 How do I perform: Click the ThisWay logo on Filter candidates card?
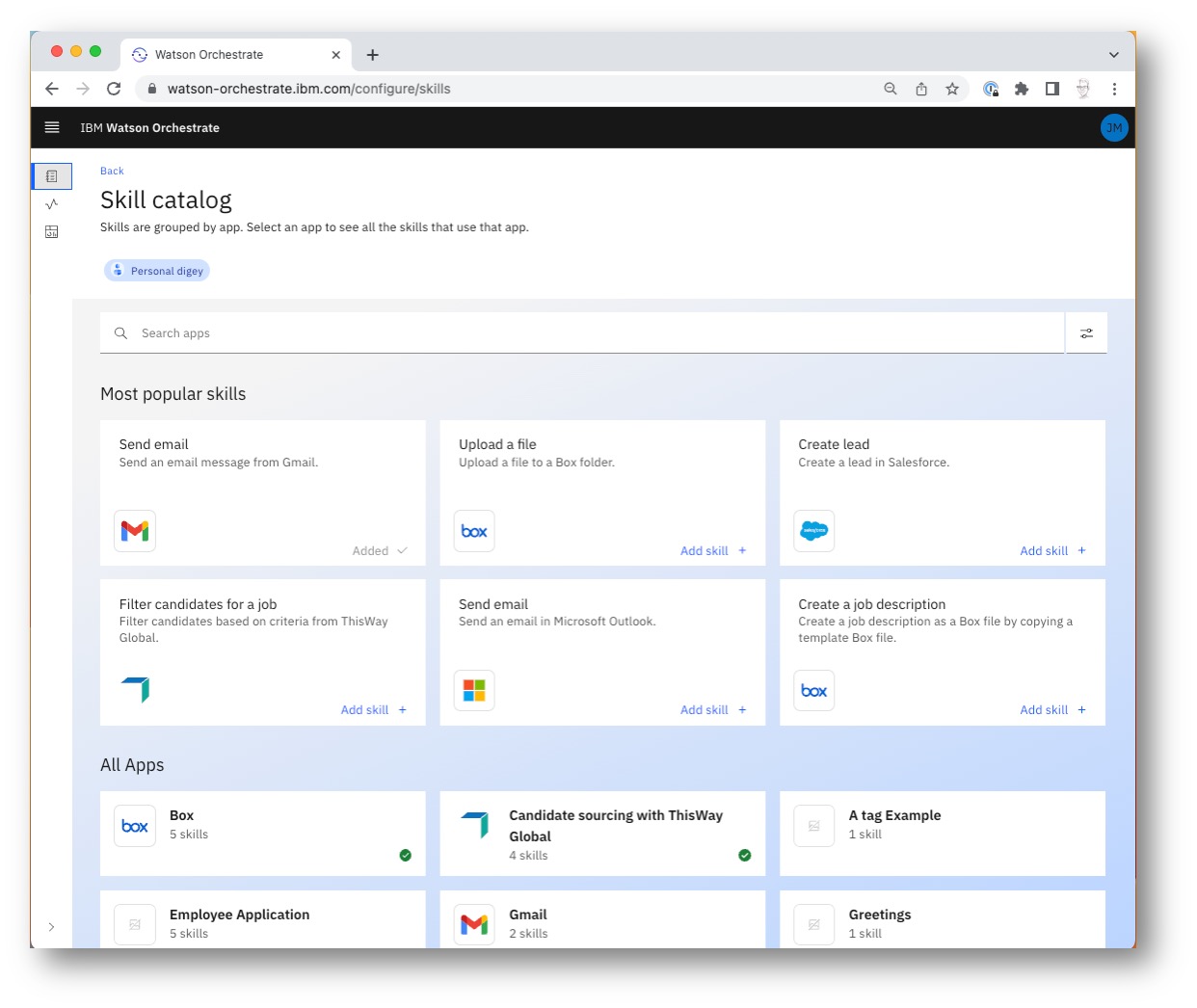[135, 690]
